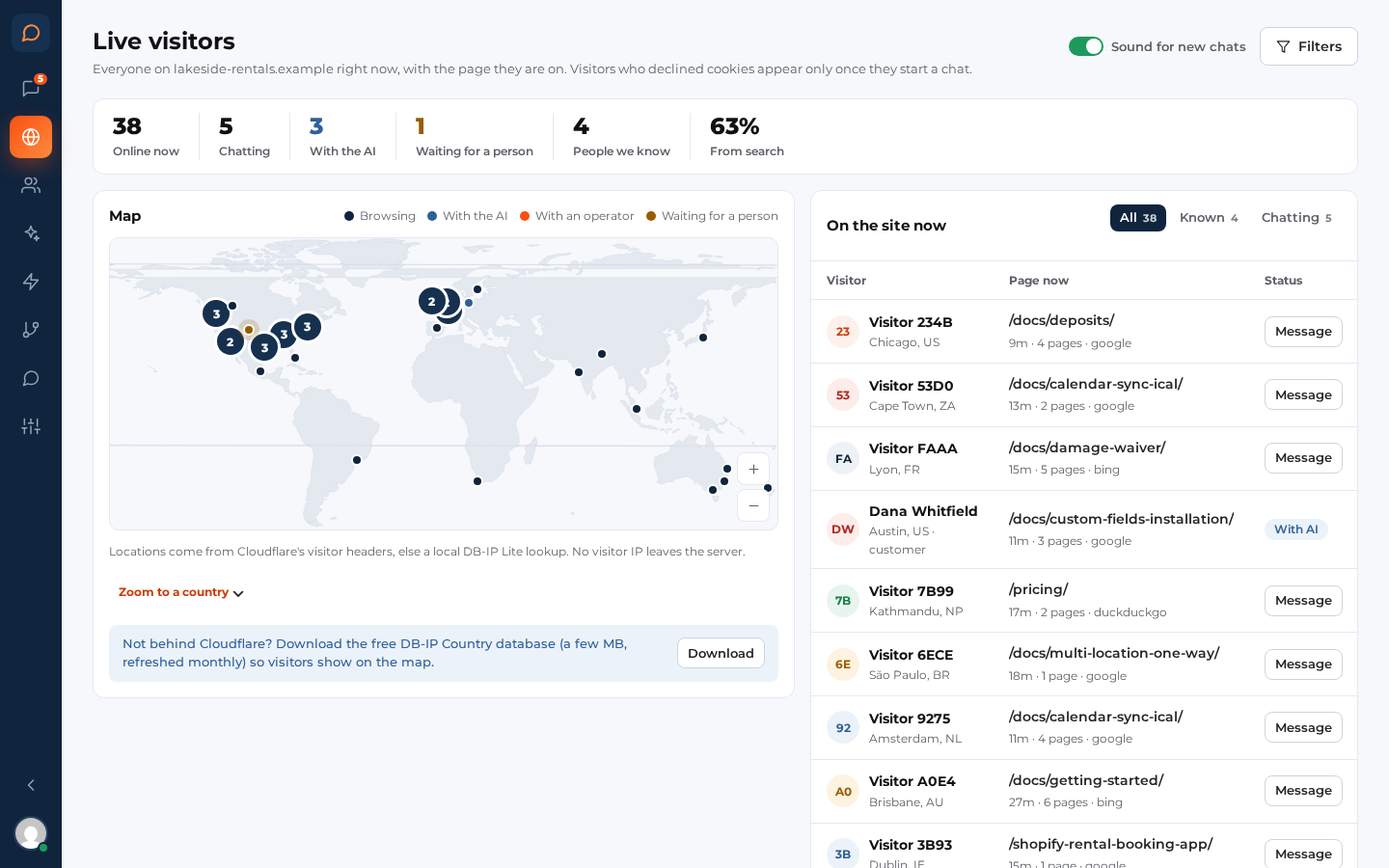
Task: Open Dana Whitfield's visitor name
Action: pos(923,511)
